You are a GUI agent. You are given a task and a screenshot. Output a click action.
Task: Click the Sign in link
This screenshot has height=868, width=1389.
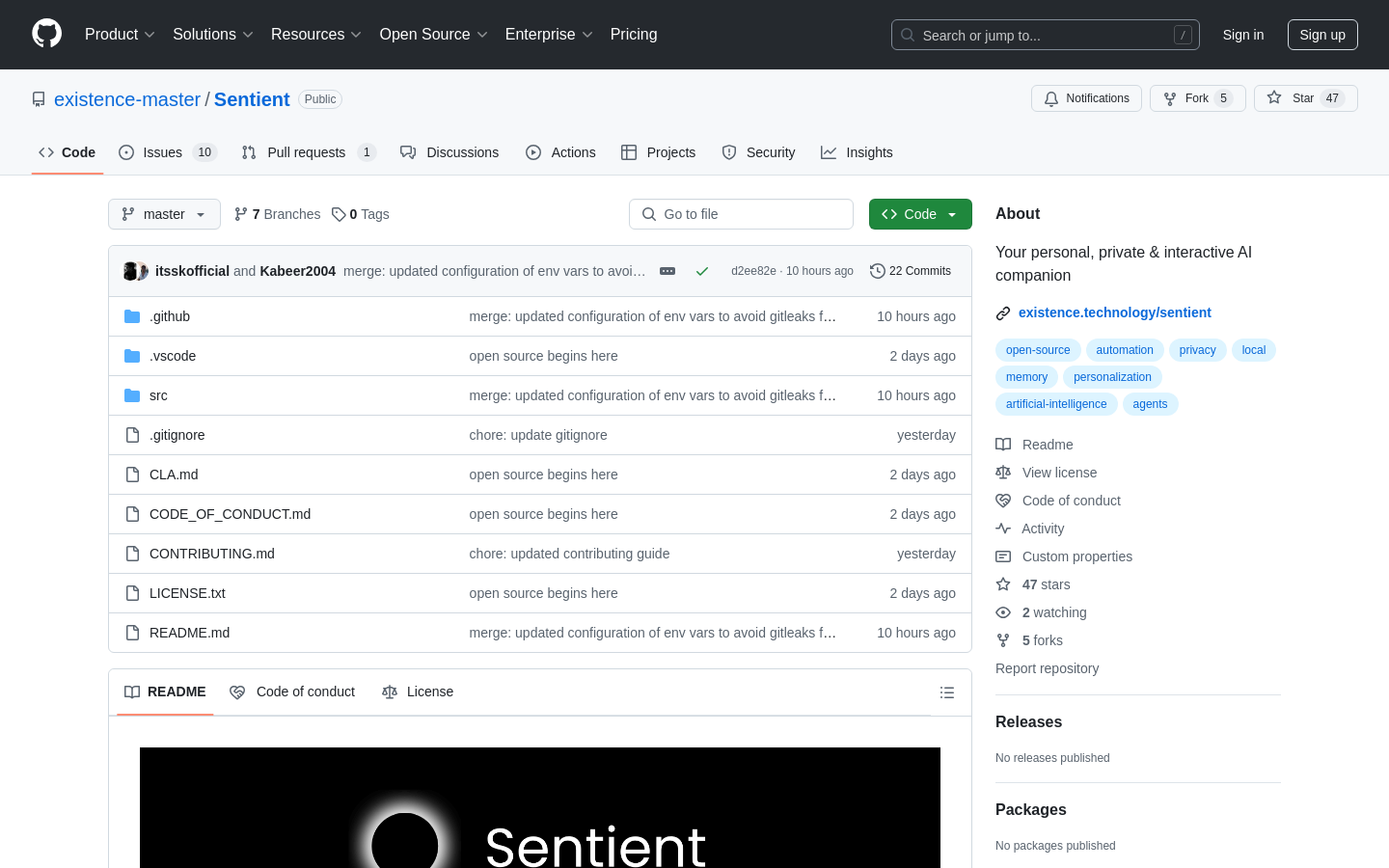click(x=1243, y=35)
